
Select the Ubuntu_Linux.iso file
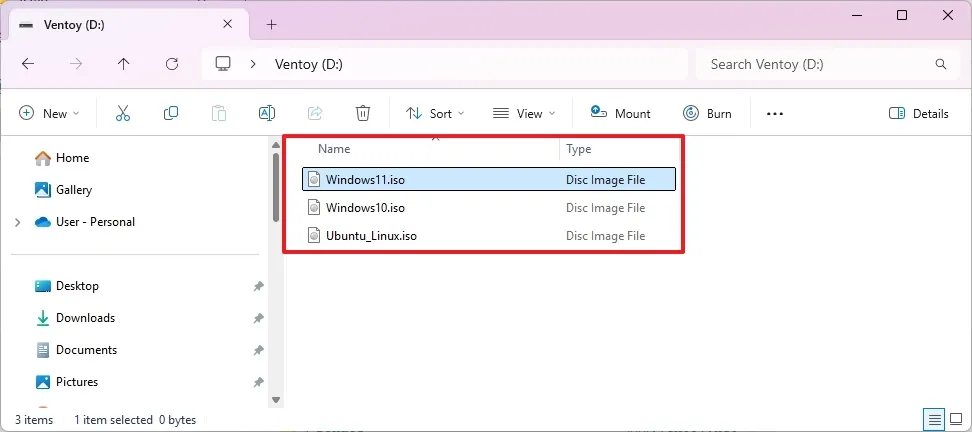tap(488, 236)
